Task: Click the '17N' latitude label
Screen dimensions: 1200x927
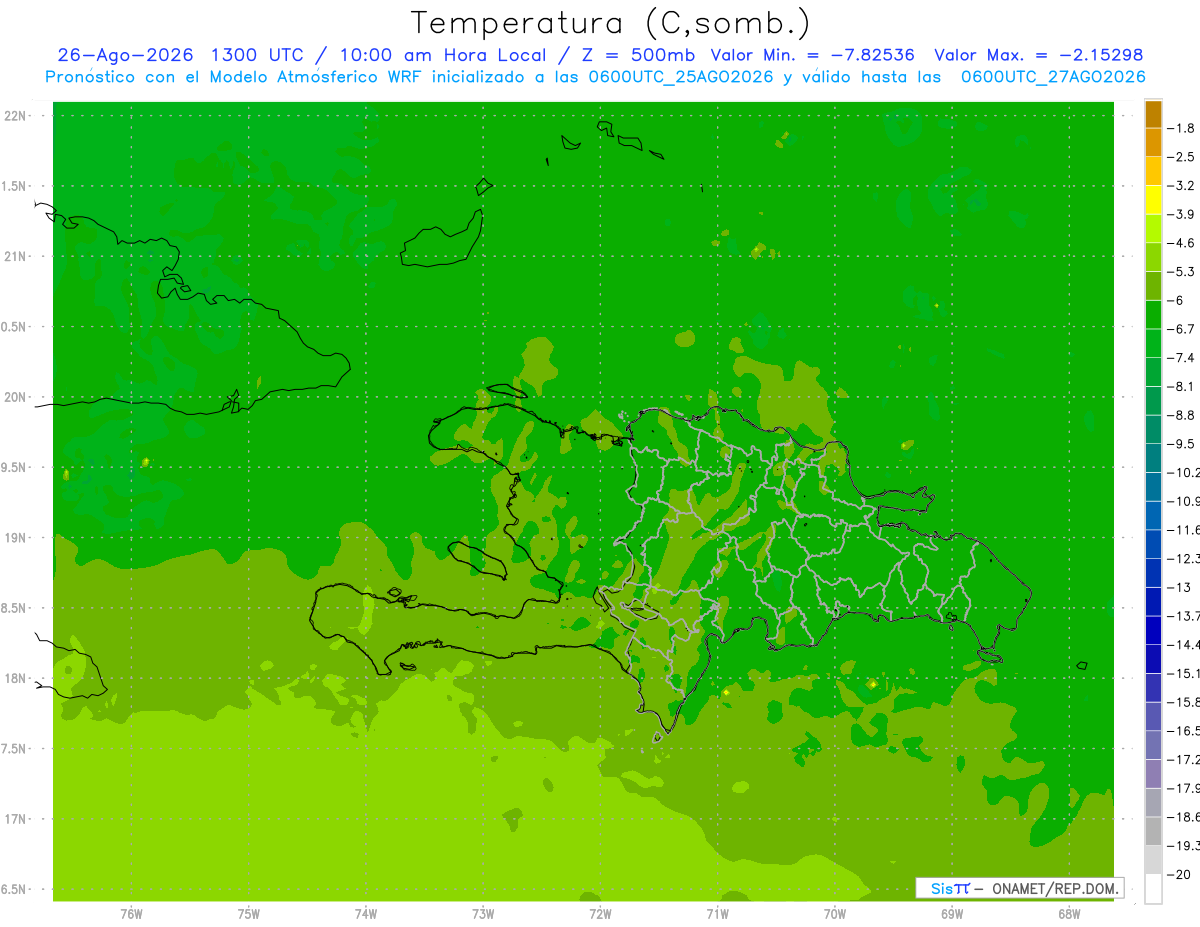Action: (15, 819)
